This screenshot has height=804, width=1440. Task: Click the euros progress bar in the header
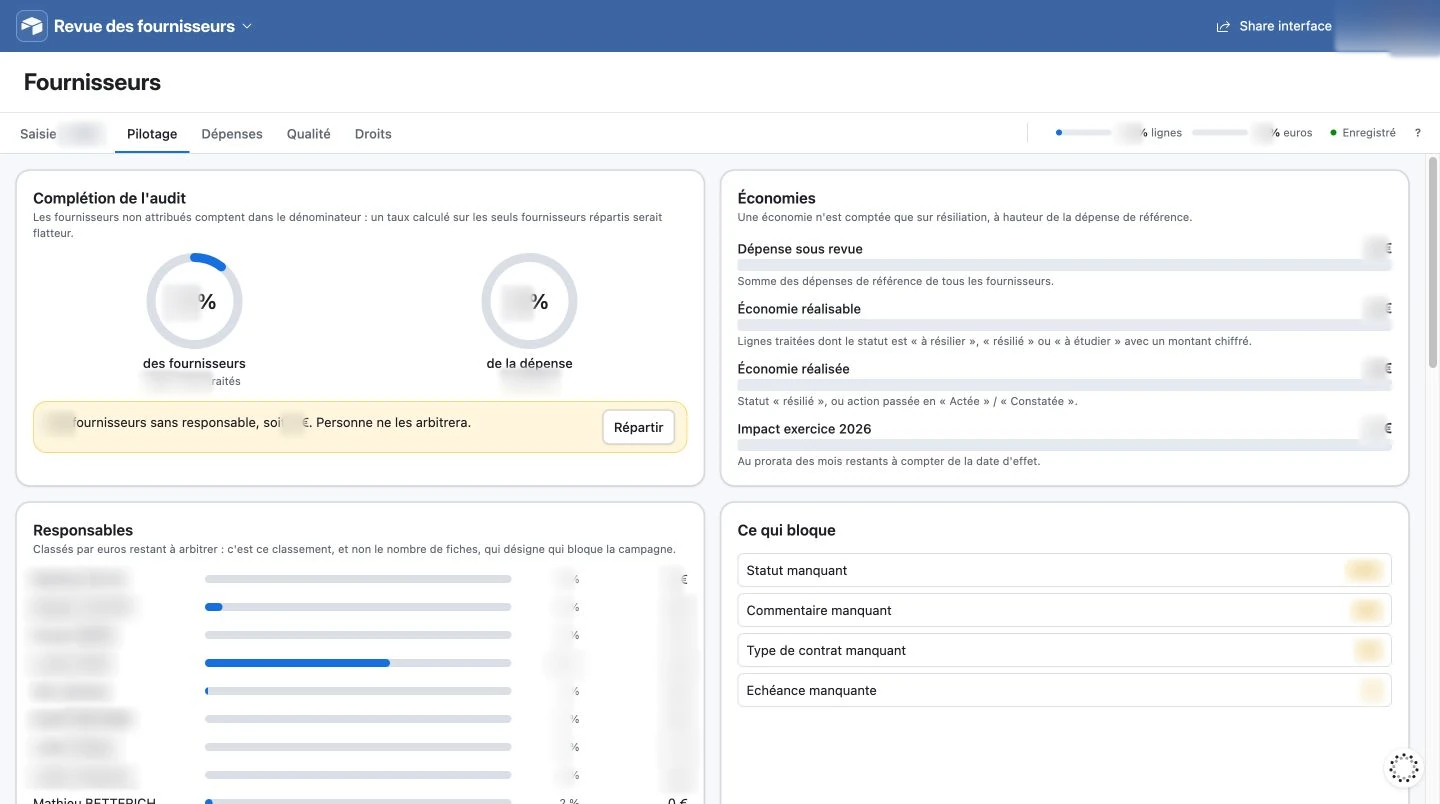(x=1220, y=133)
